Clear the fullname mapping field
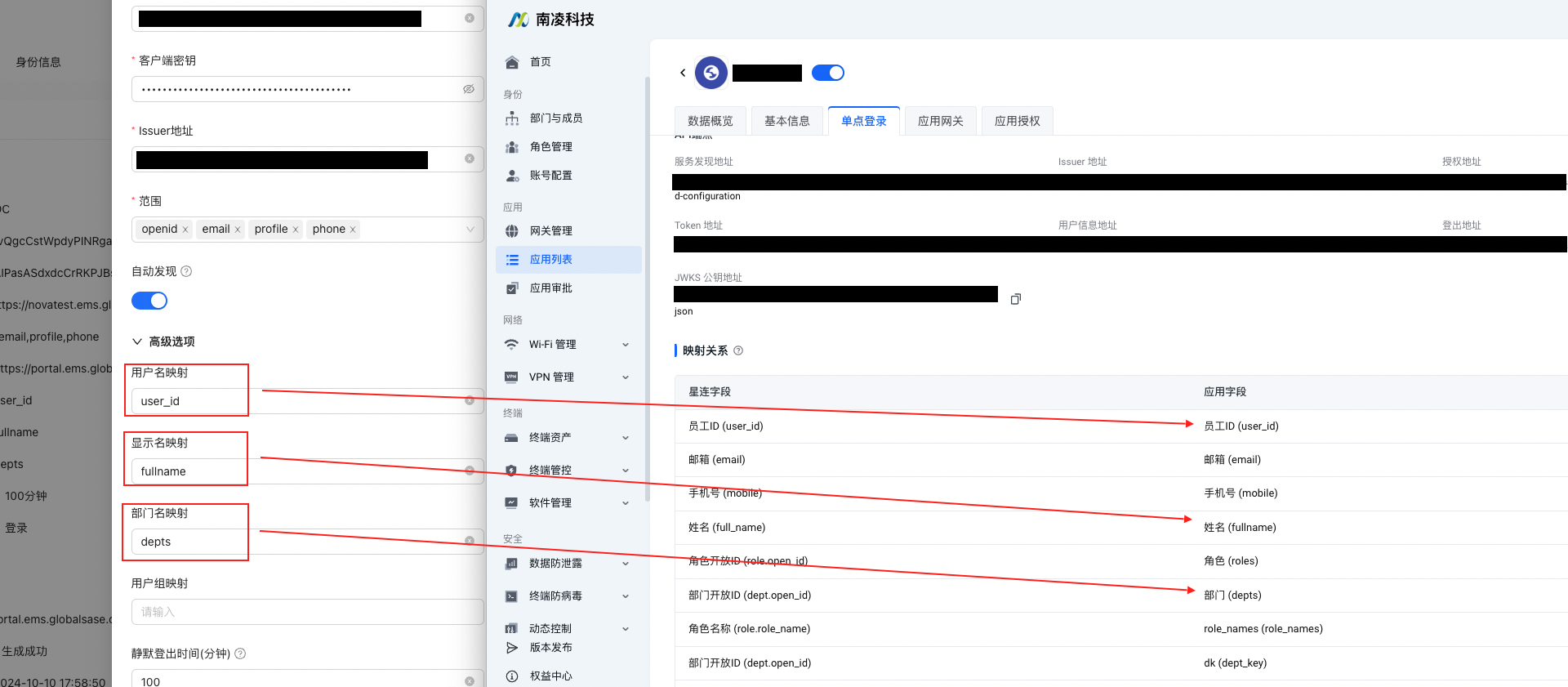This screenshot has width=1568, height=687. [470, 471]
